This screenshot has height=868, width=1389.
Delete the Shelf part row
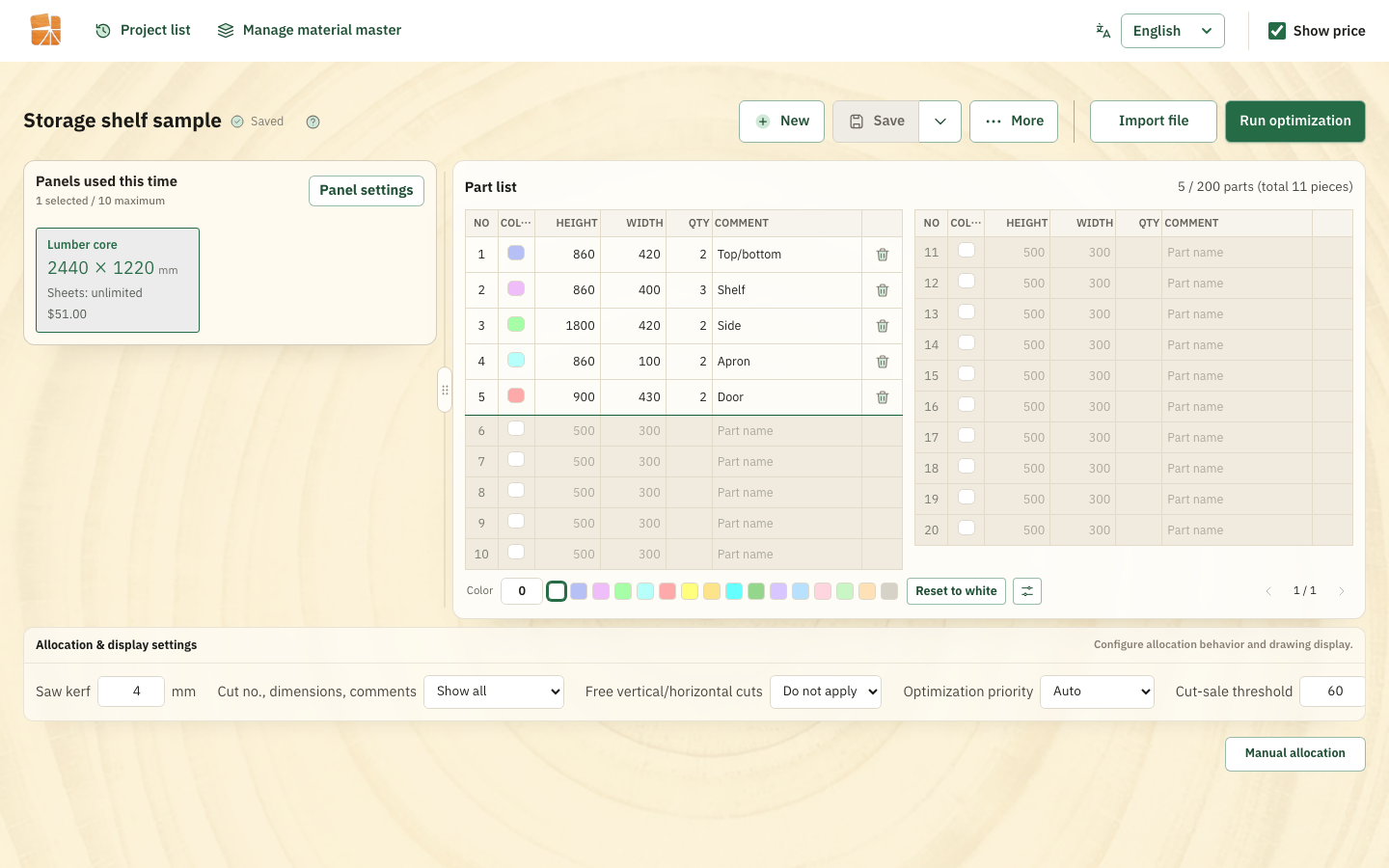point(883,290)
